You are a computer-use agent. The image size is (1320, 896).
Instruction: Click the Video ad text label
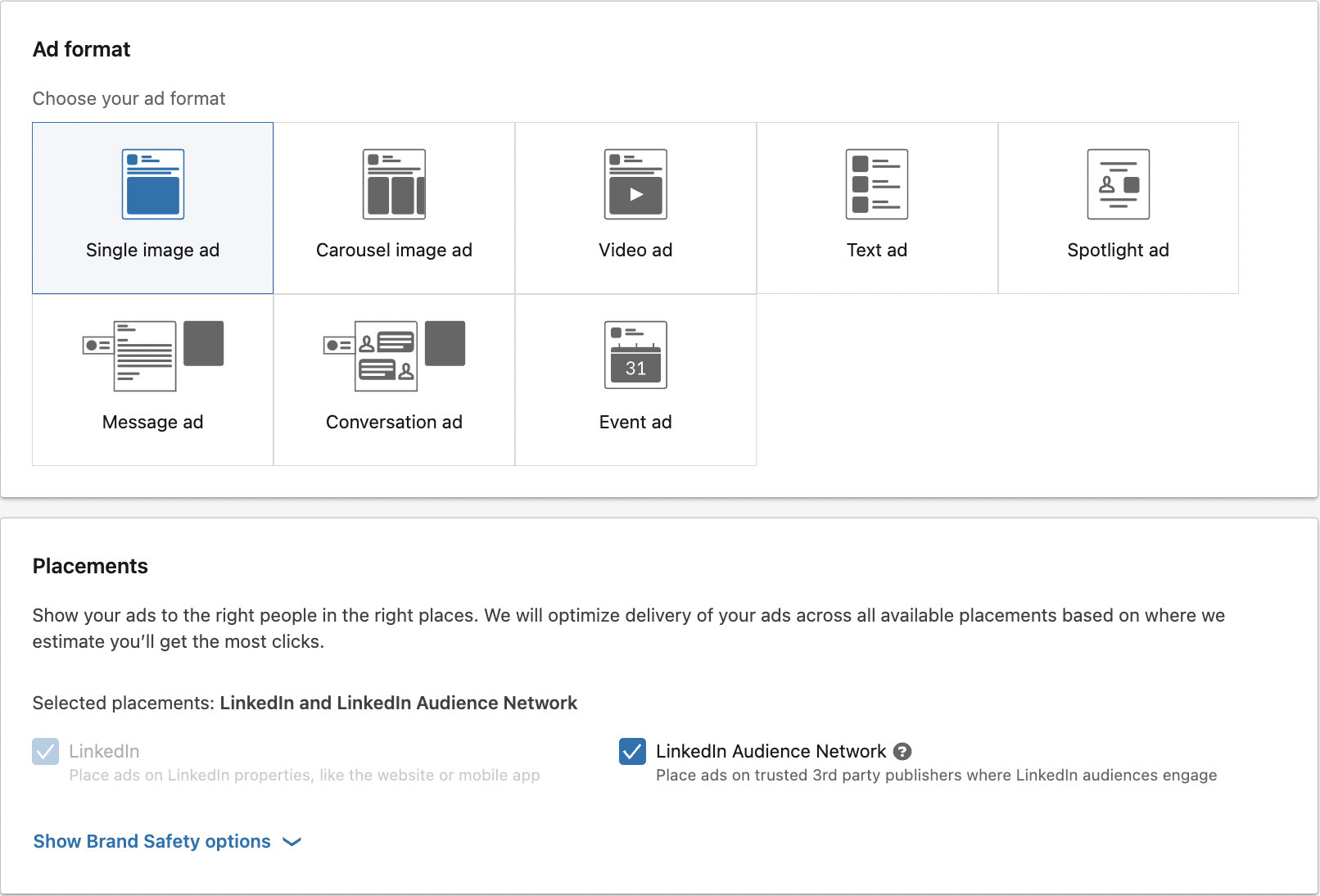(635, 250)
